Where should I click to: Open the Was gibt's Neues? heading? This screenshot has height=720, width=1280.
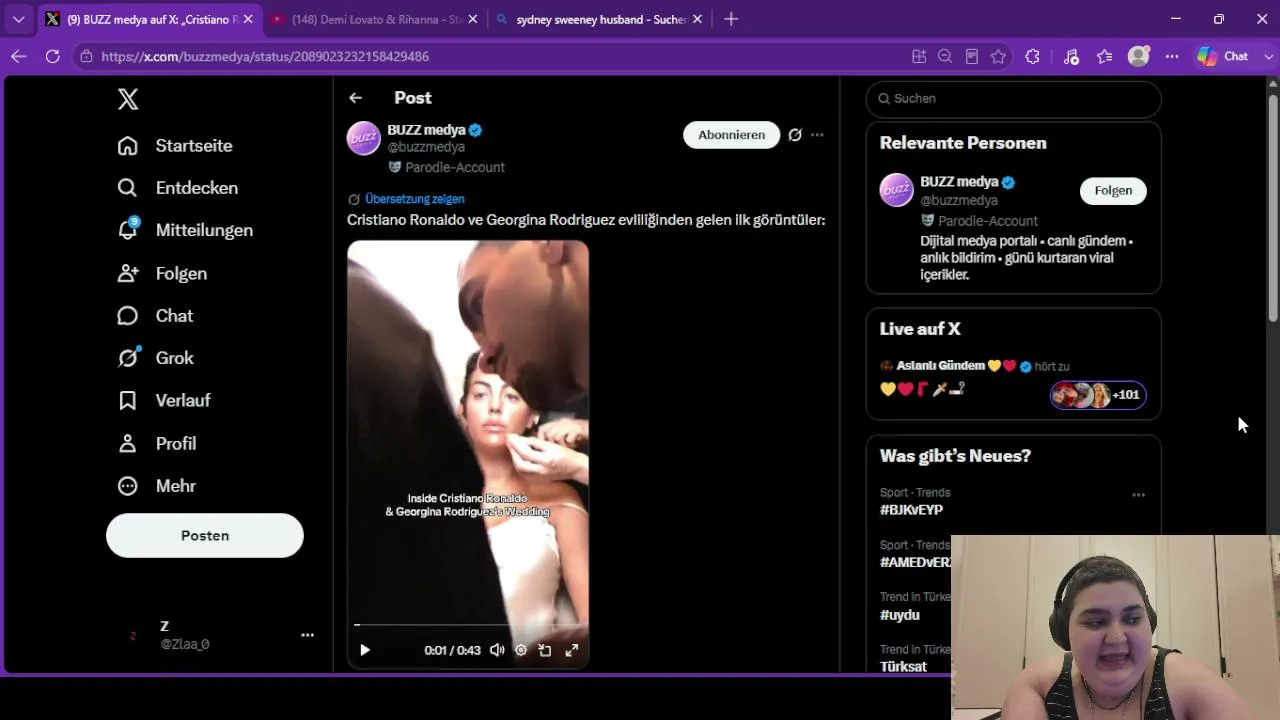tap(955, 456)
